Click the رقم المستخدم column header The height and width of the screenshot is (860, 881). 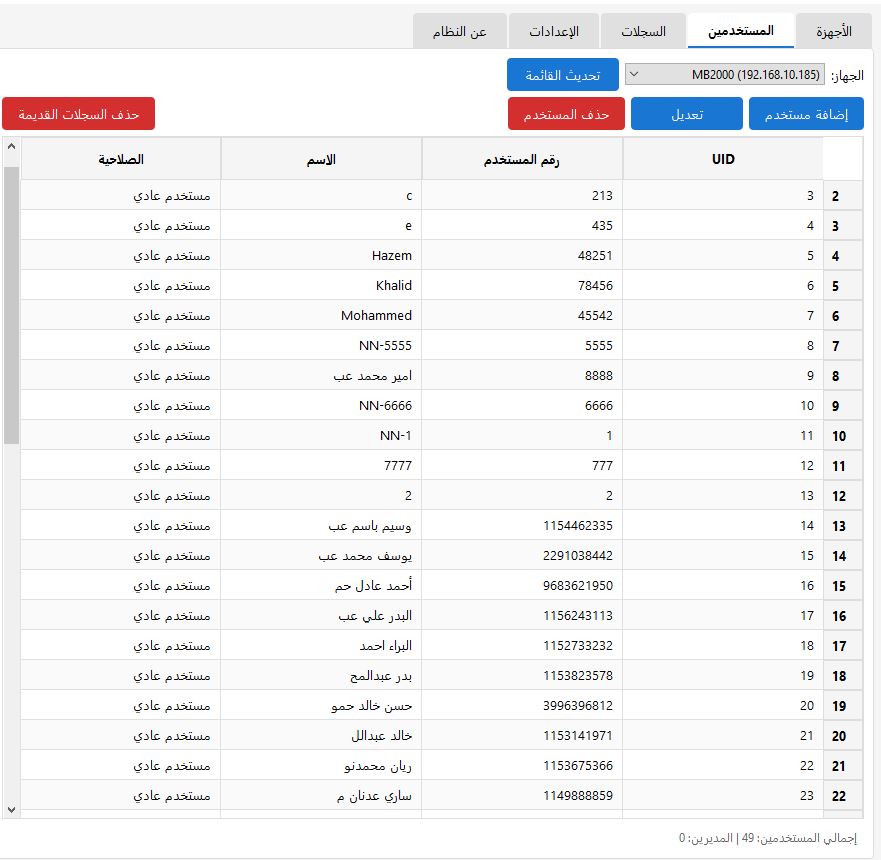(x=522, y=159)
